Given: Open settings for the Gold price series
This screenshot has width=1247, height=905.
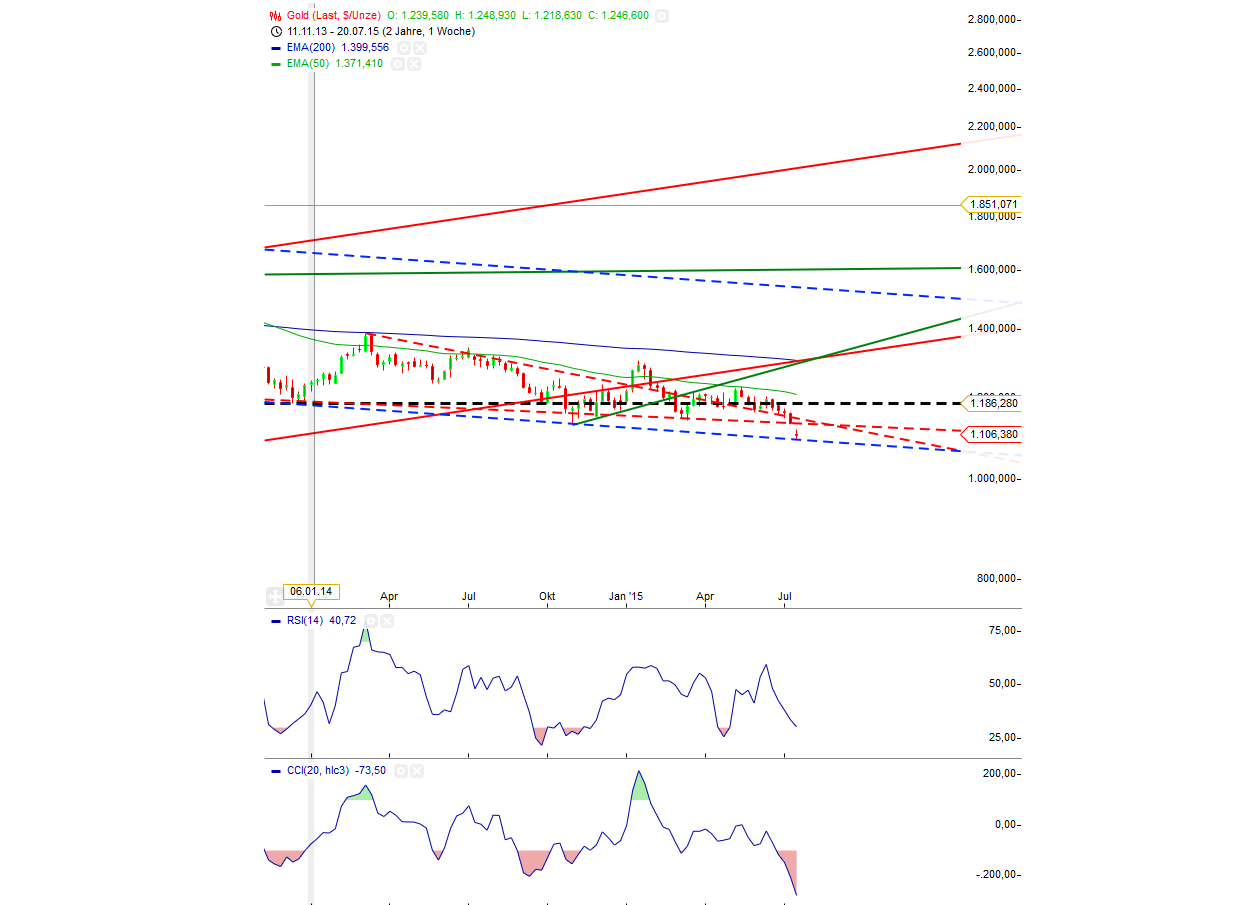Looking at the screenshot, I should tap(661, 16).
